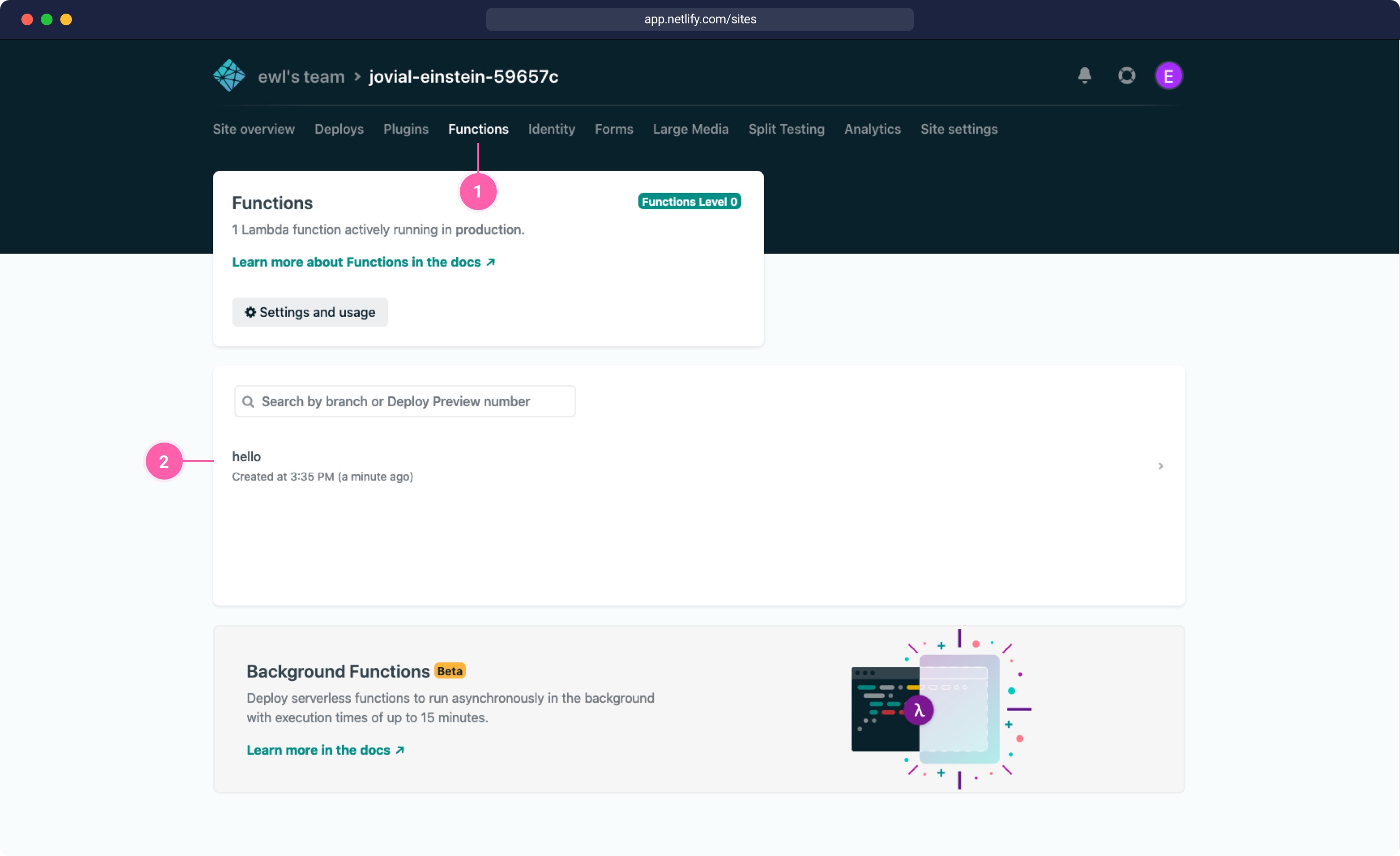Go to the Site overview tab

click(254, 129)
